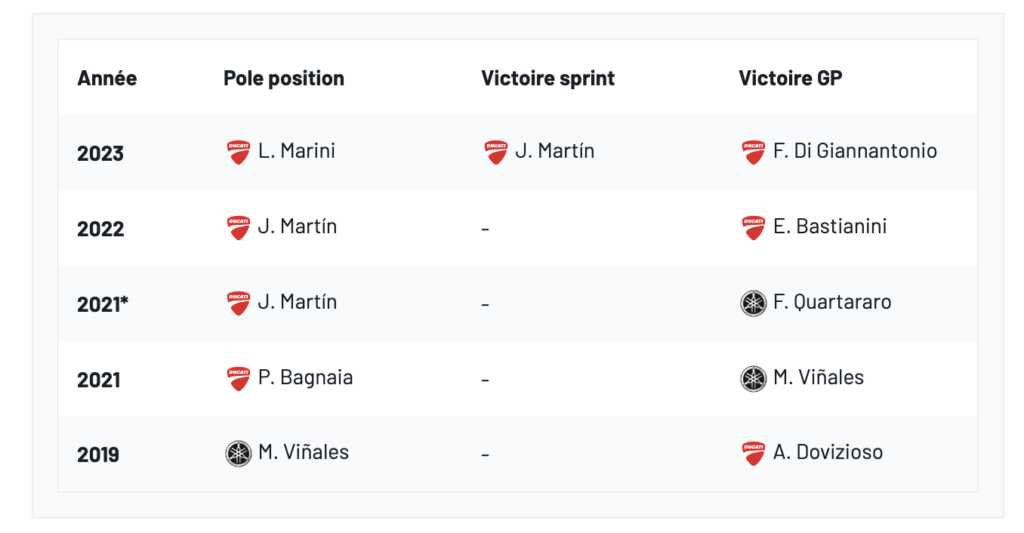1024x533 pixels.
Task: Click the Yamaha logo beside F. Quartararo
Action: 753,303
